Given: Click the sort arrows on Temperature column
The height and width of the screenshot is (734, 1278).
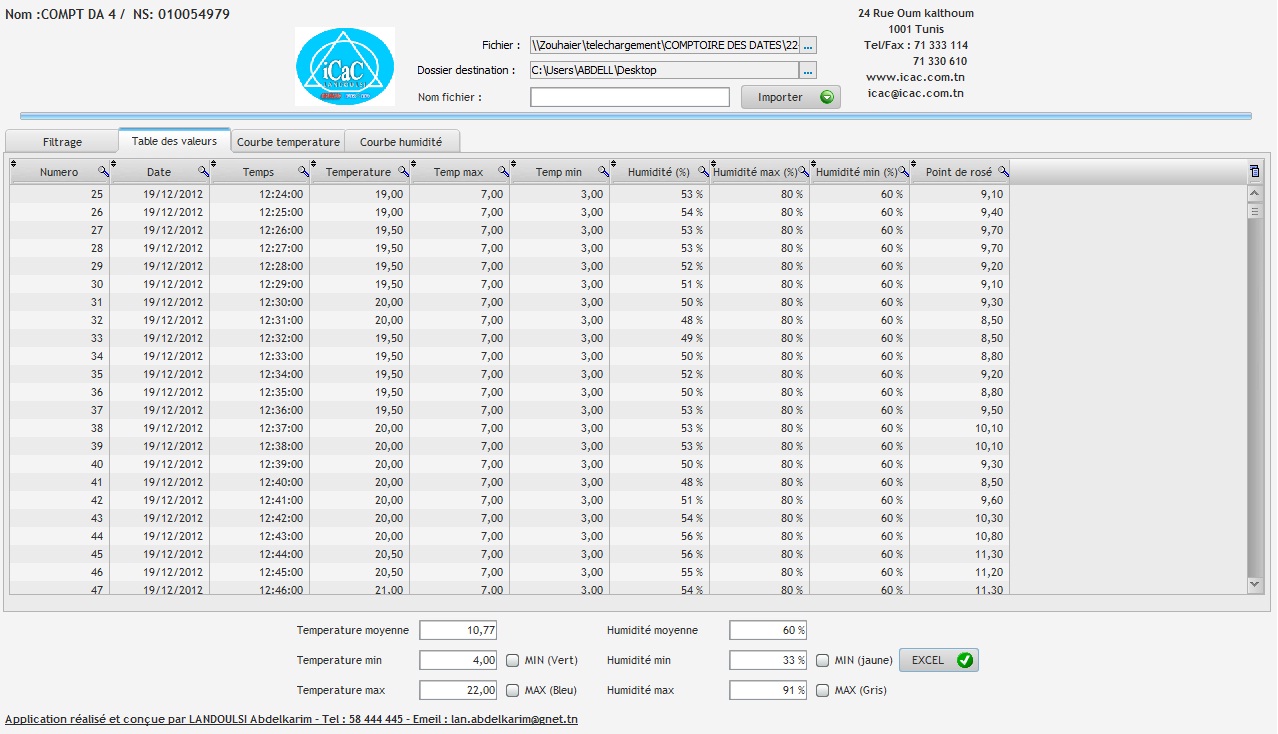Looking at the screenshot, I should (314, 164).
